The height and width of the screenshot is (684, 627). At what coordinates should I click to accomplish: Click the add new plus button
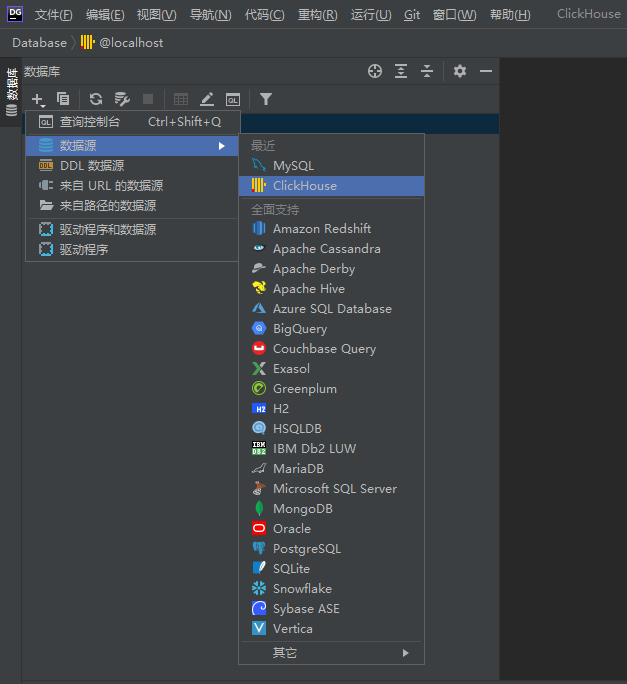point(38,99)
